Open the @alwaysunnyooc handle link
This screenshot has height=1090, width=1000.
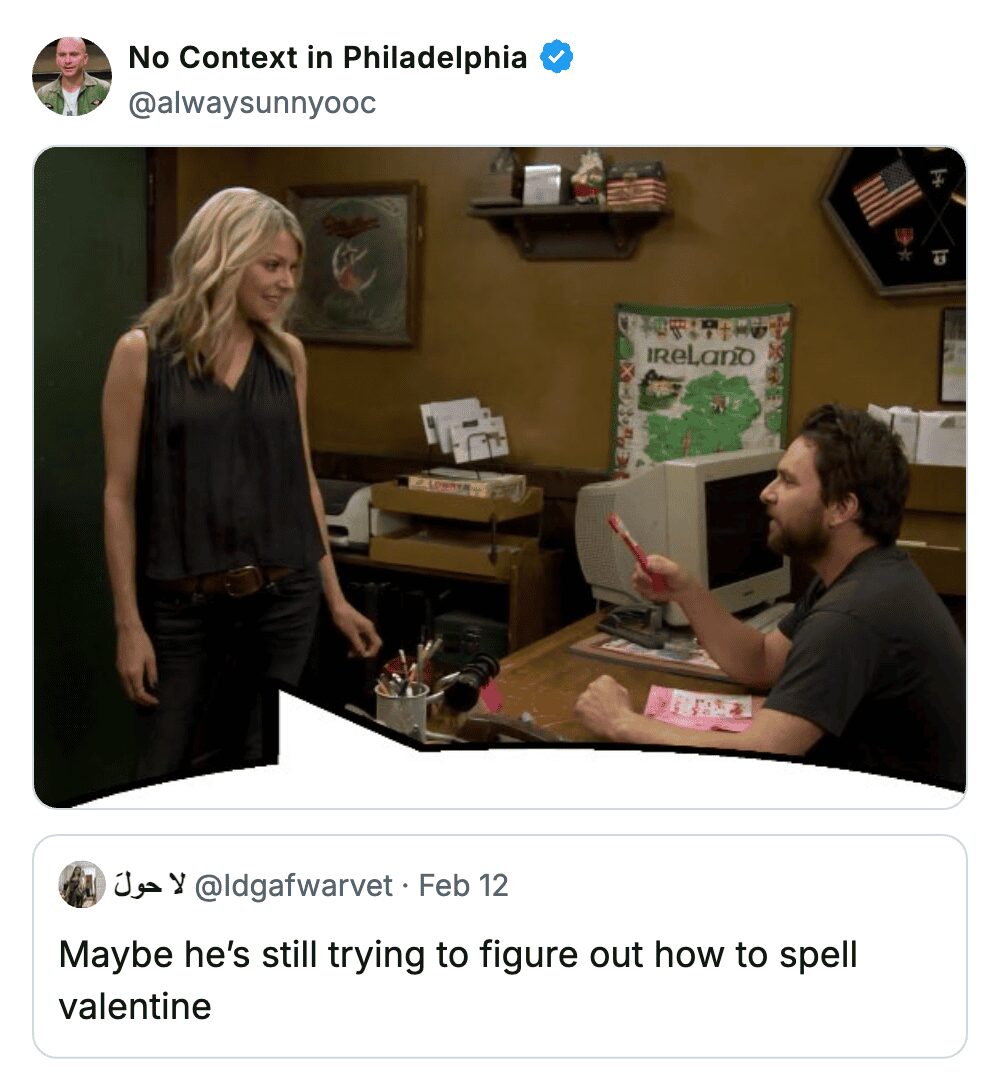pyautogui.click(x=252, y=103)
